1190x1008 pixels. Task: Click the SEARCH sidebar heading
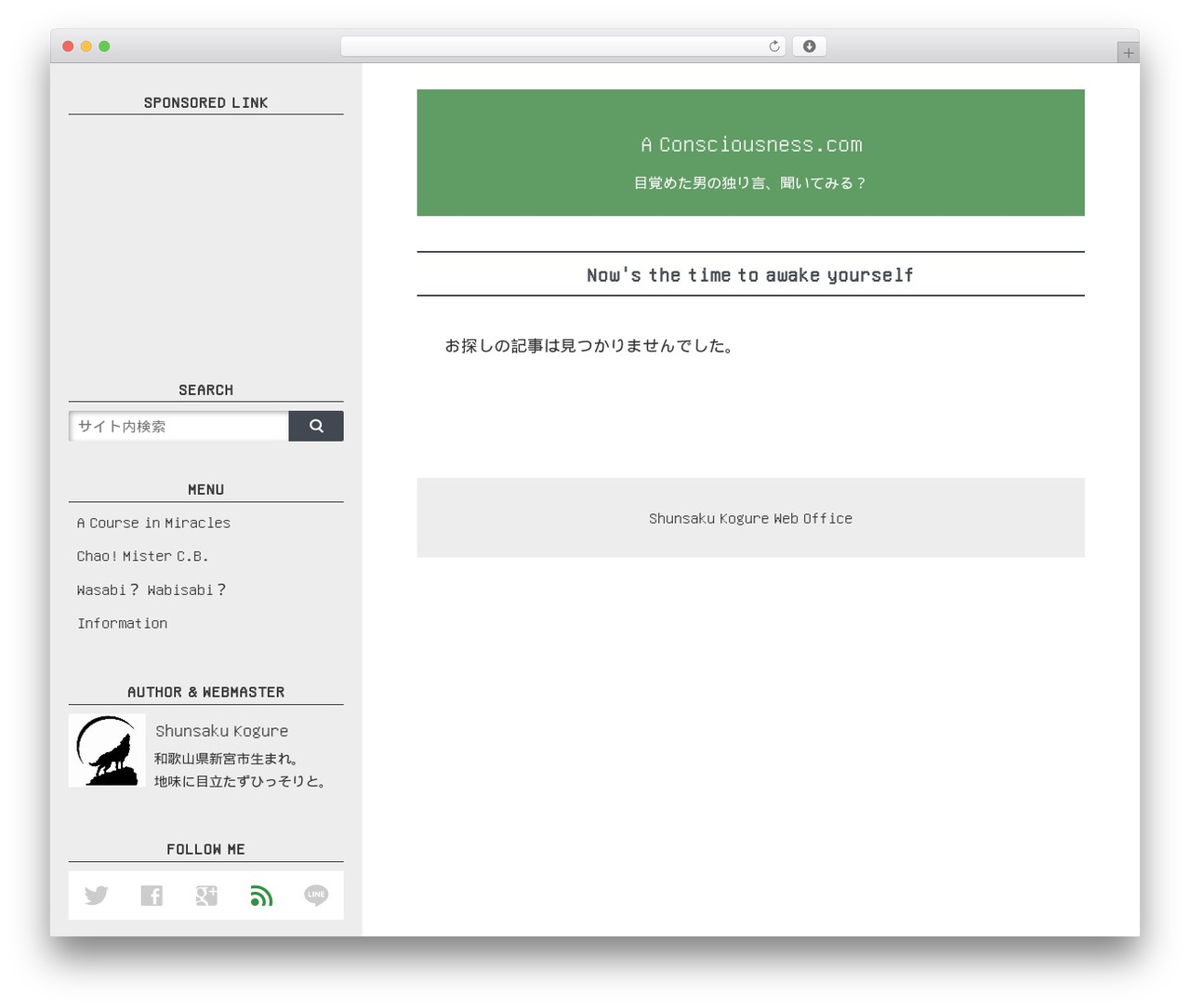click(x=206, y=390)
